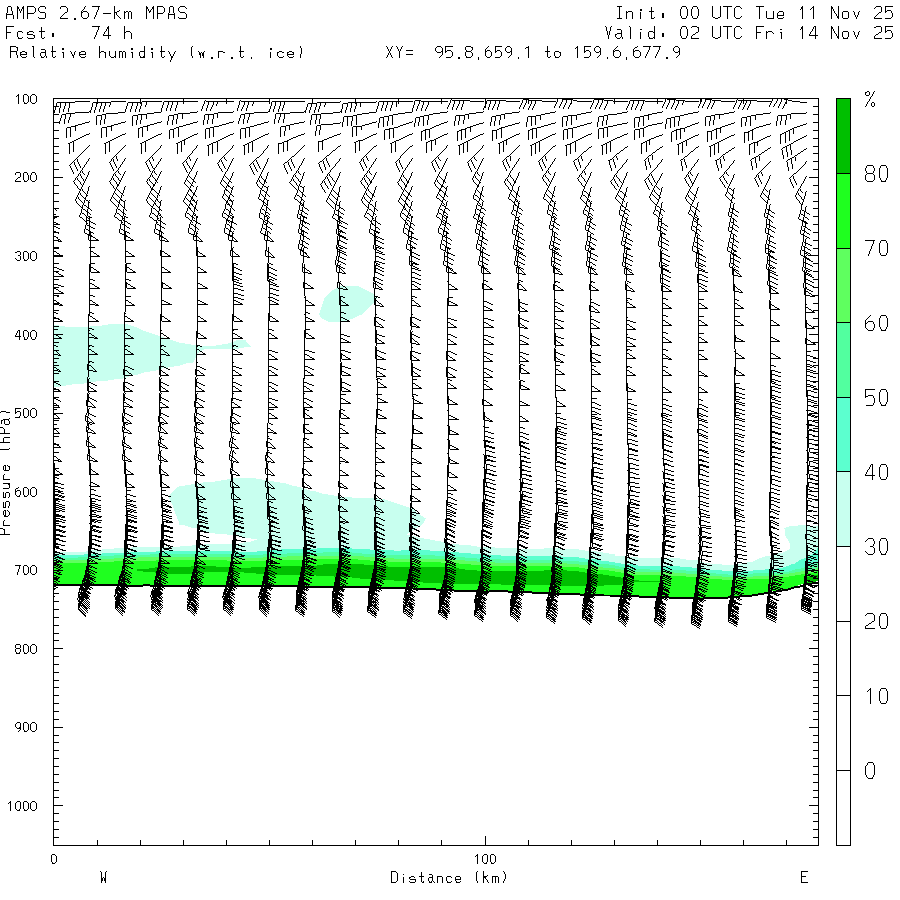This screenshot has height=900, width=900.
Task: Click the 700 hPa pressure axis label
Action: (x=26, y=571)
